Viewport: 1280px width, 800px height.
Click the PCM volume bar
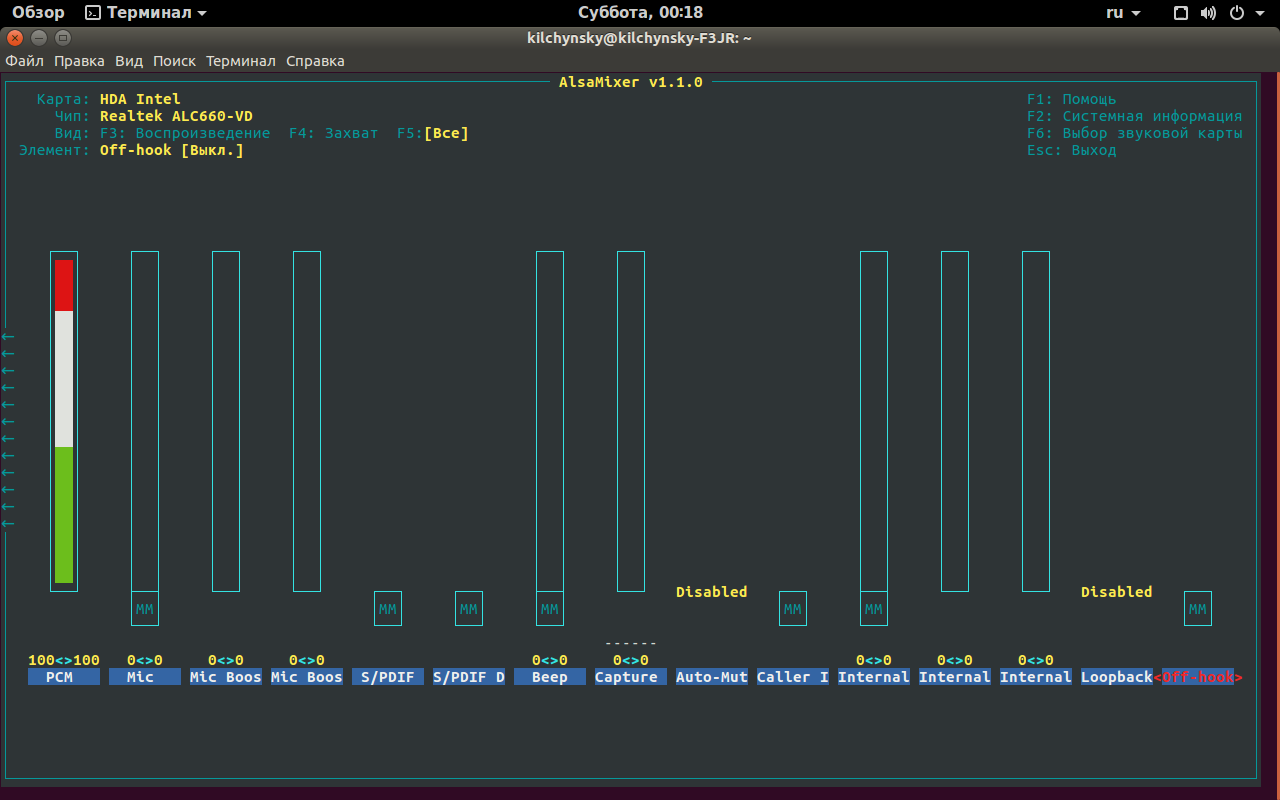click(64, 421)
